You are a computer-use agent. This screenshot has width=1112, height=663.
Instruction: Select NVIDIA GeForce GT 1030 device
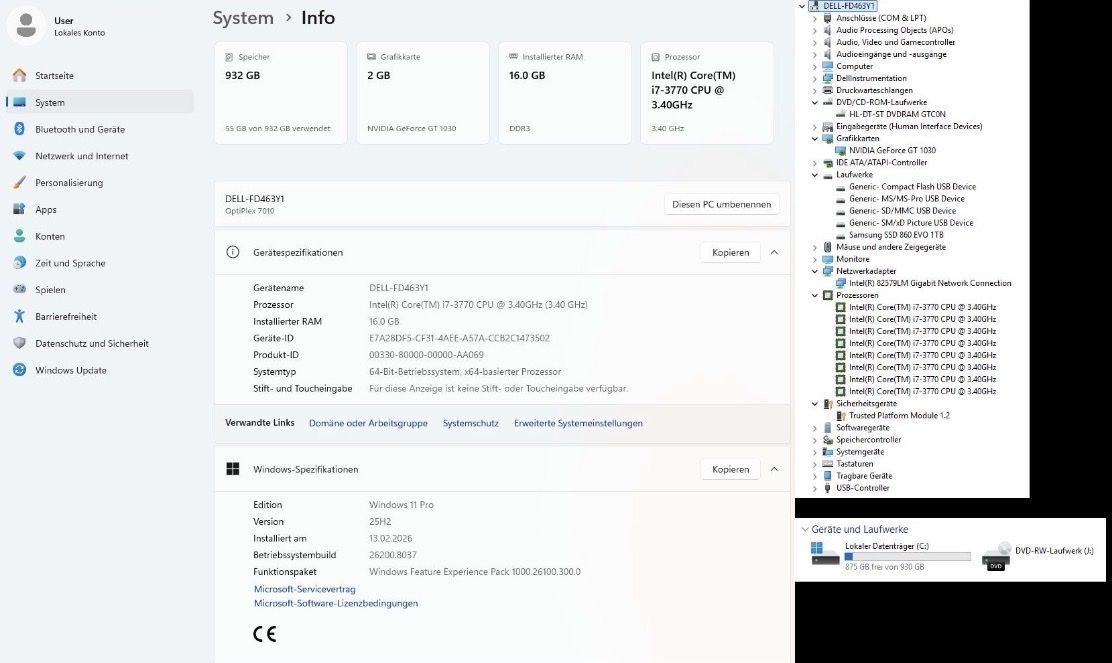coord(892,150)
